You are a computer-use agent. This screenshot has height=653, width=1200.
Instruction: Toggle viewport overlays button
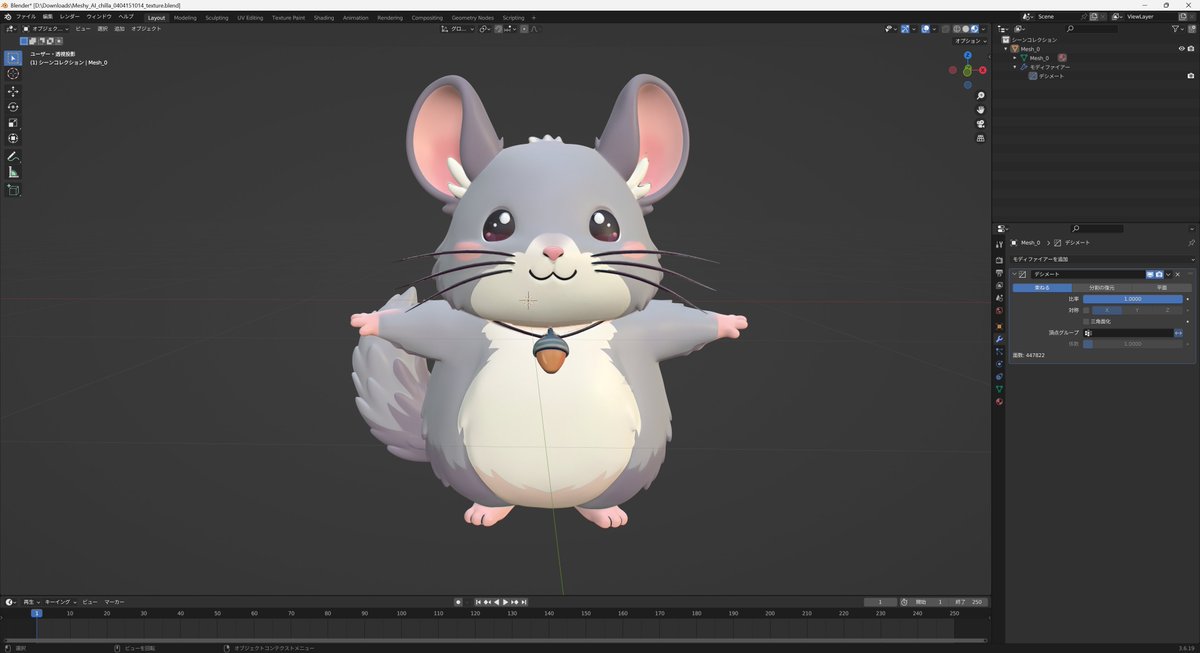pyautogui.click(x=924, y=29)
